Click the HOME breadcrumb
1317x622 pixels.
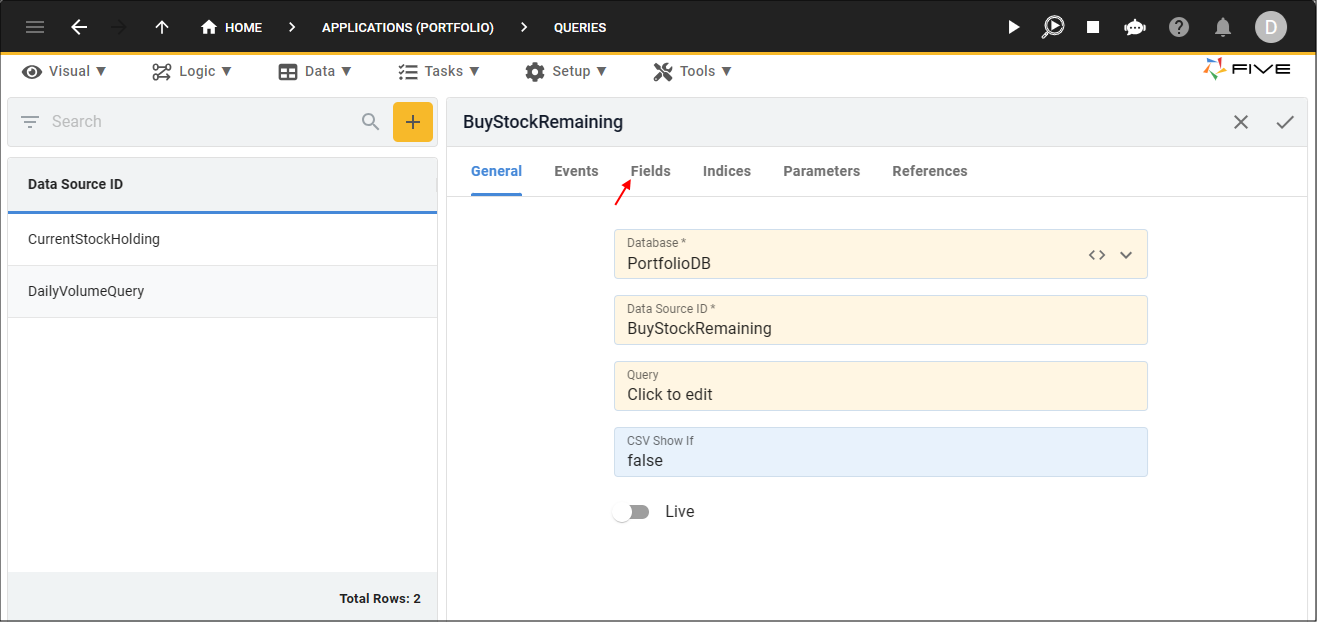231,27
